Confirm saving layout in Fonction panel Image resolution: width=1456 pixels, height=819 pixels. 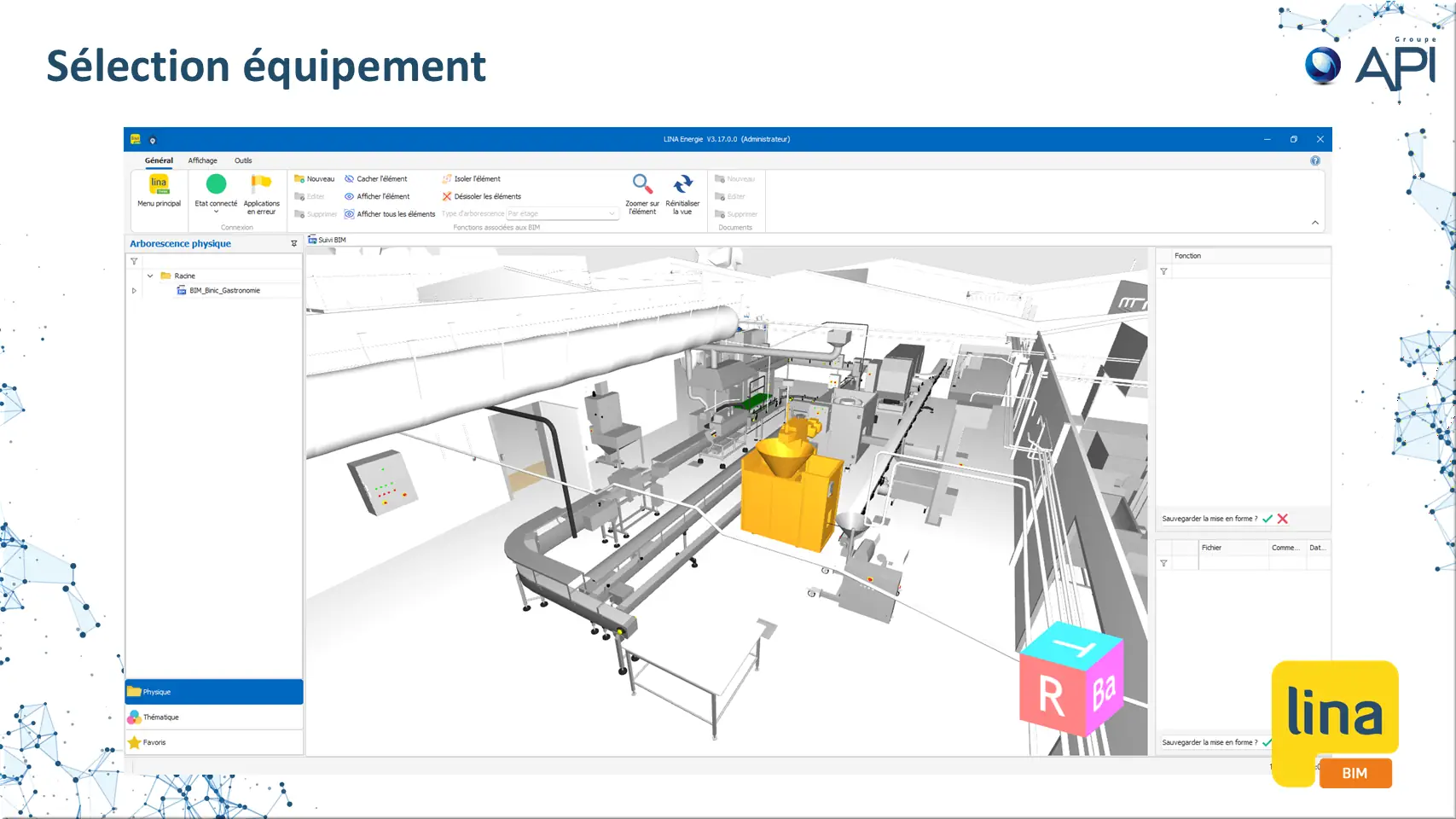1267,519
